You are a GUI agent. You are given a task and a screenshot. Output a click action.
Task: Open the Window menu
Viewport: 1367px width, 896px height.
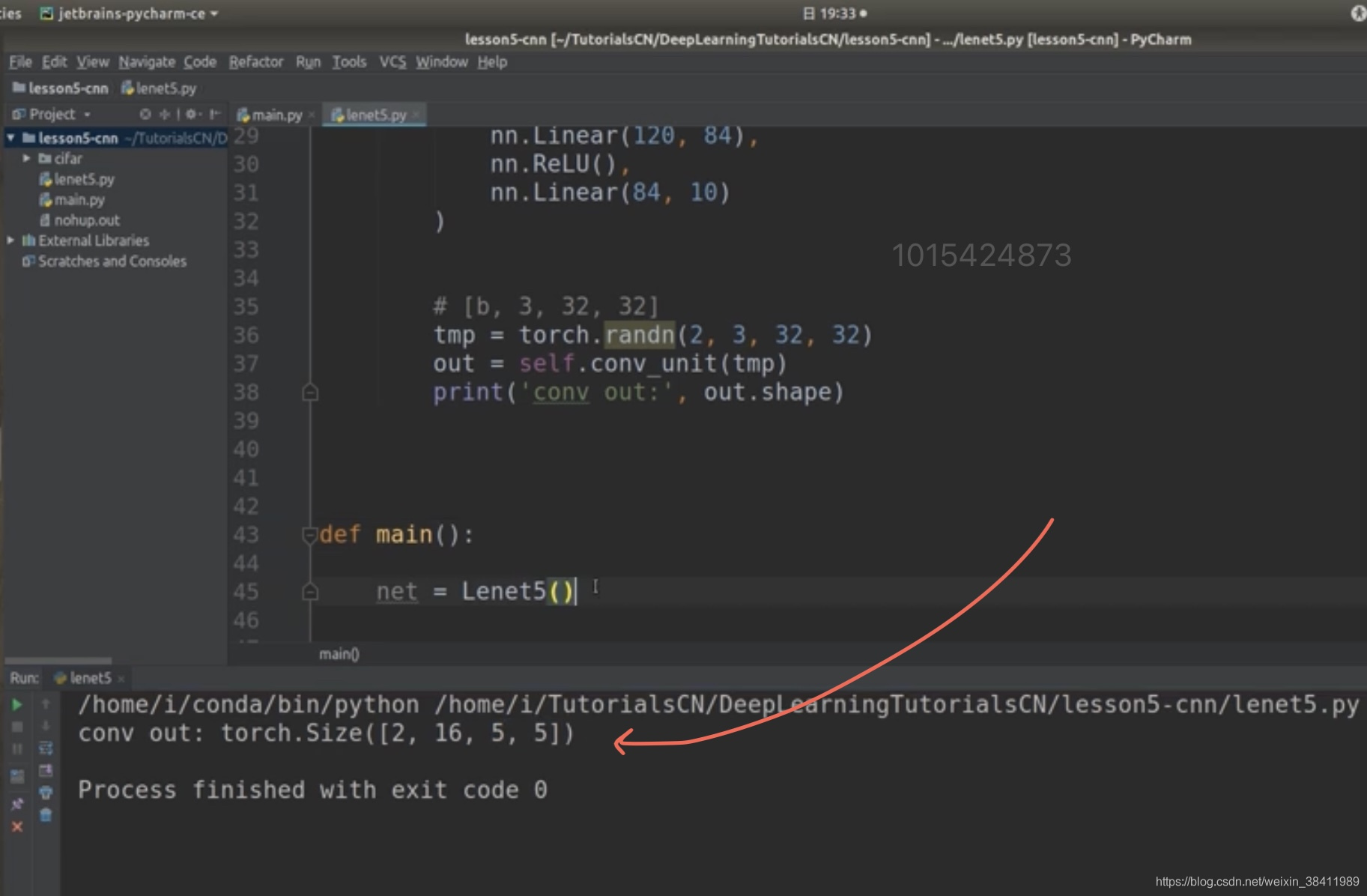(x=442, y=61)
